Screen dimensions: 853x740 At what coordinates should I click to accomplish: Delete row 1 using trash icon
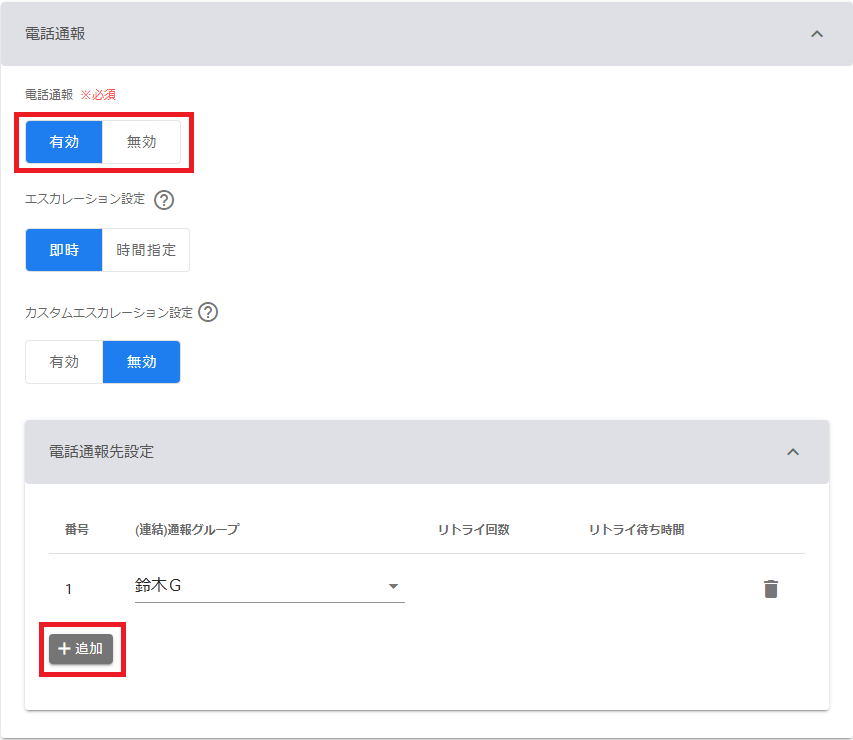pyautogui.click(x=770, y=588)
